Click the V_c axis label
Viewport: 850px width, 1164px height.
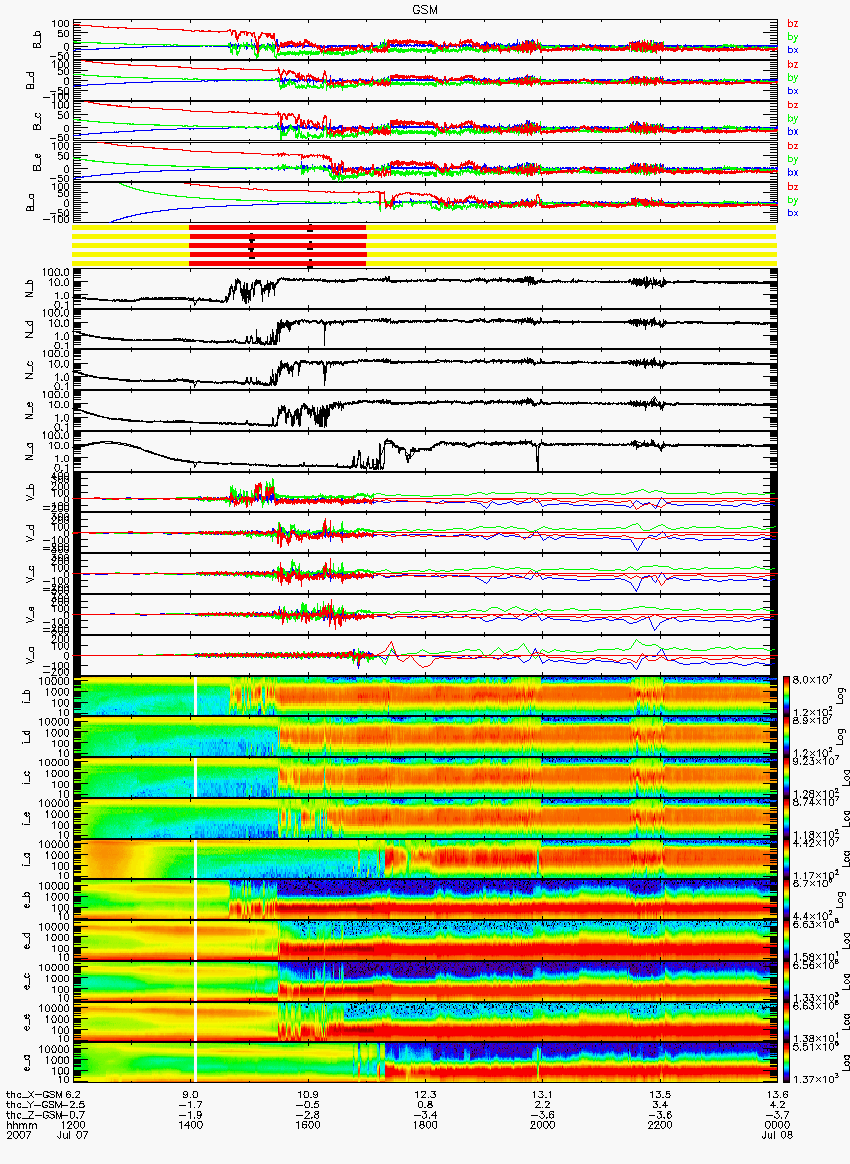[30, 573]
